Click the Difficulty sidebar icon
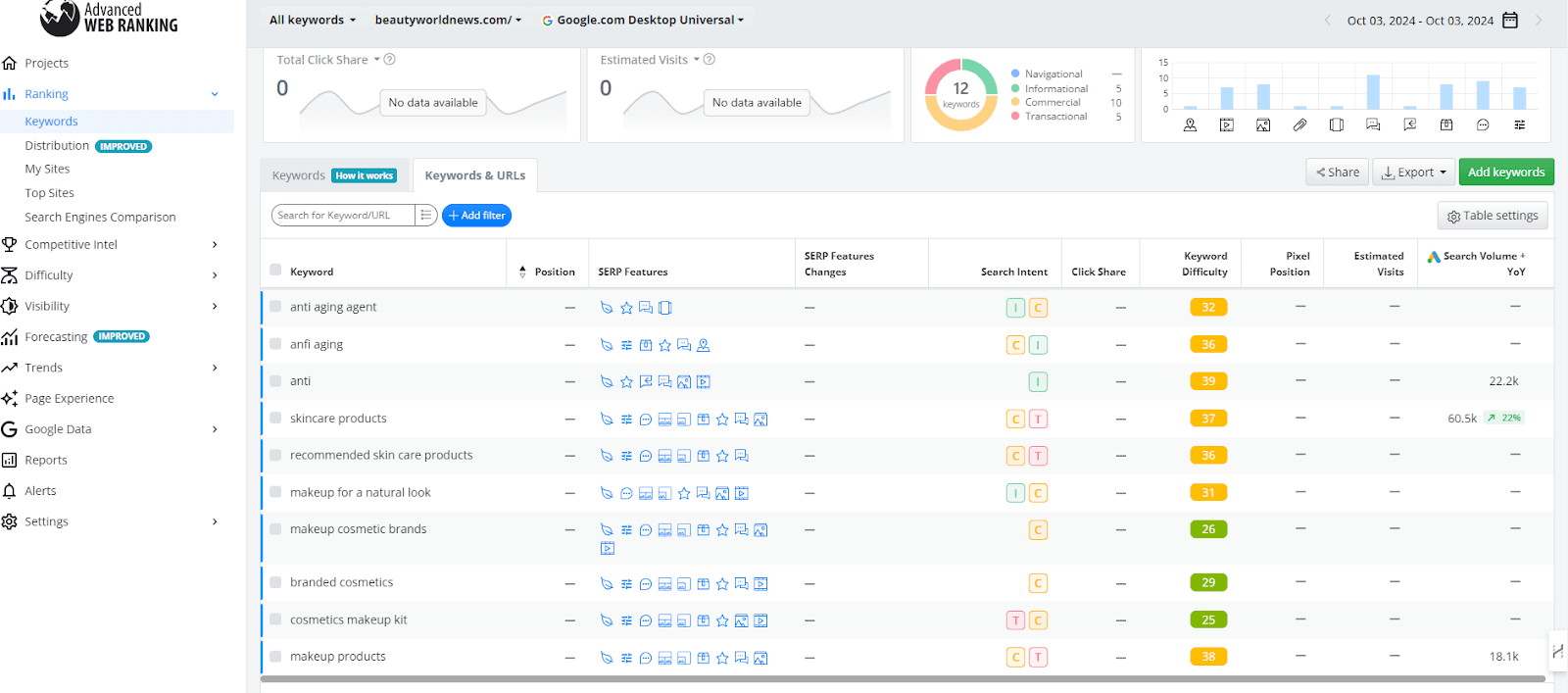The image size is (1568, 693). click(x=10, y=275)
